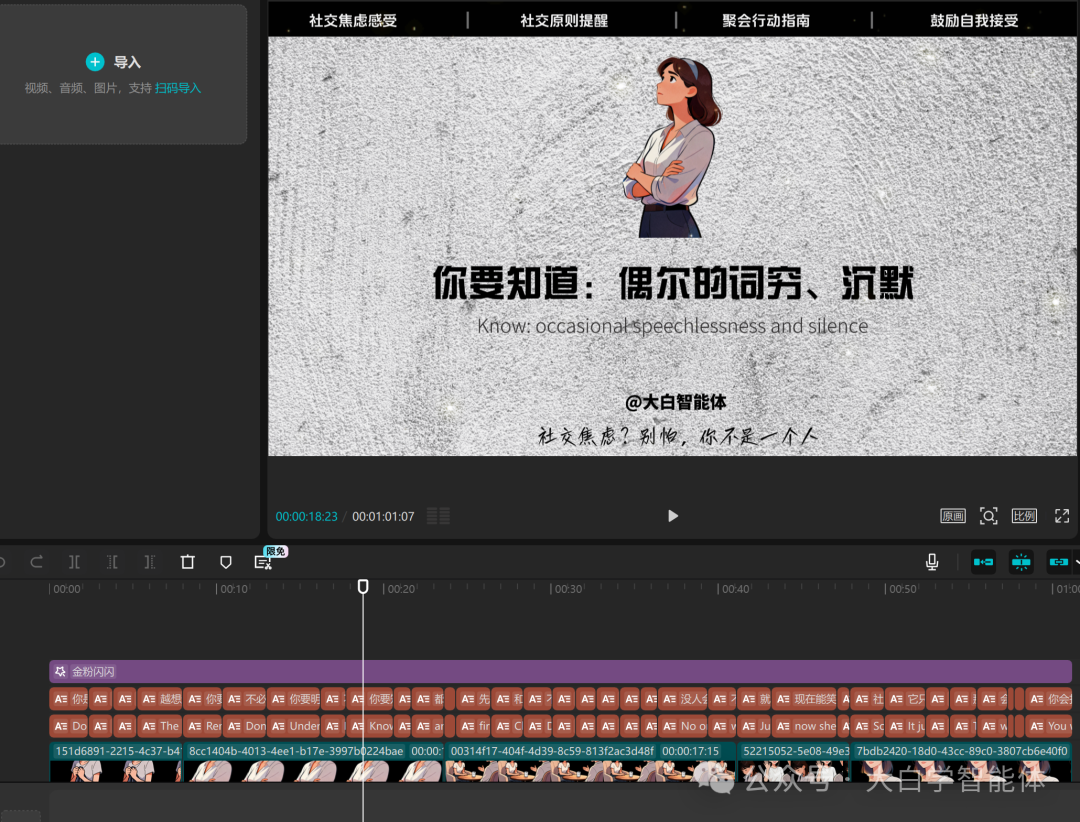The image size is (1080, 822).
Task: Click the current timecode 00:00:18:23
Action: coord(307,517)
